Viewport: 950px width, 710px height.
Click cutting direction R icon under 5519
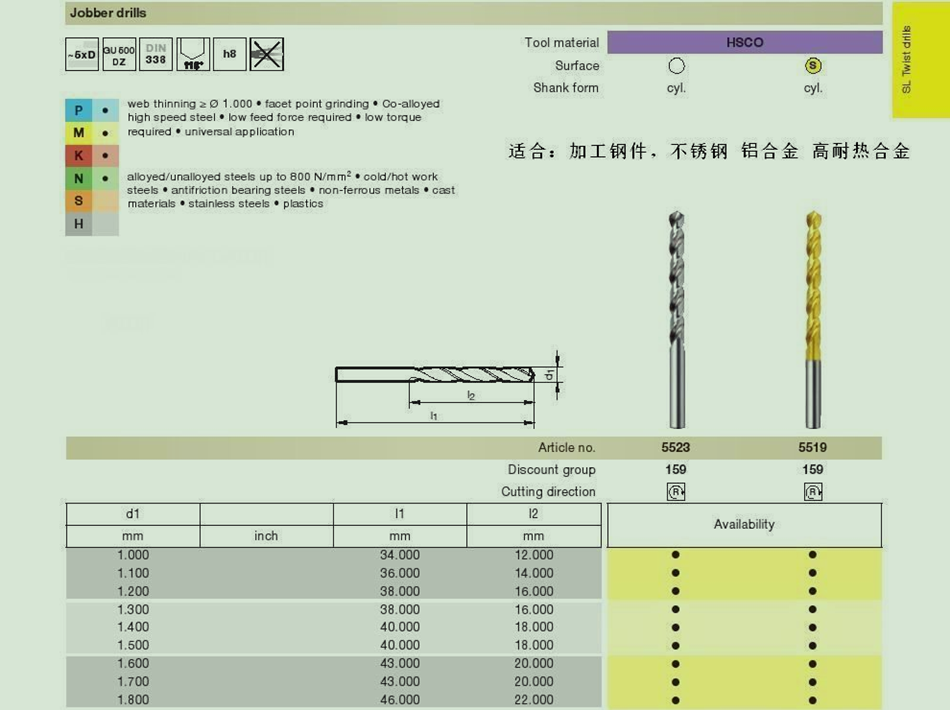pyautogui.click(x=813, y=491)
